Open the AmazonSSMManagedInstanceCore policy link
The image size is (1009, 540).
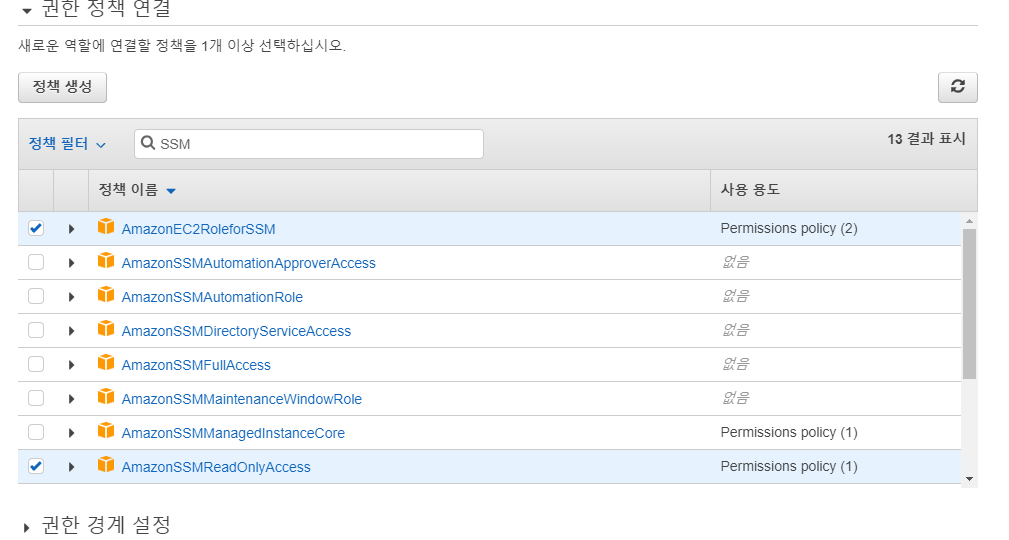tap(233, 433)
